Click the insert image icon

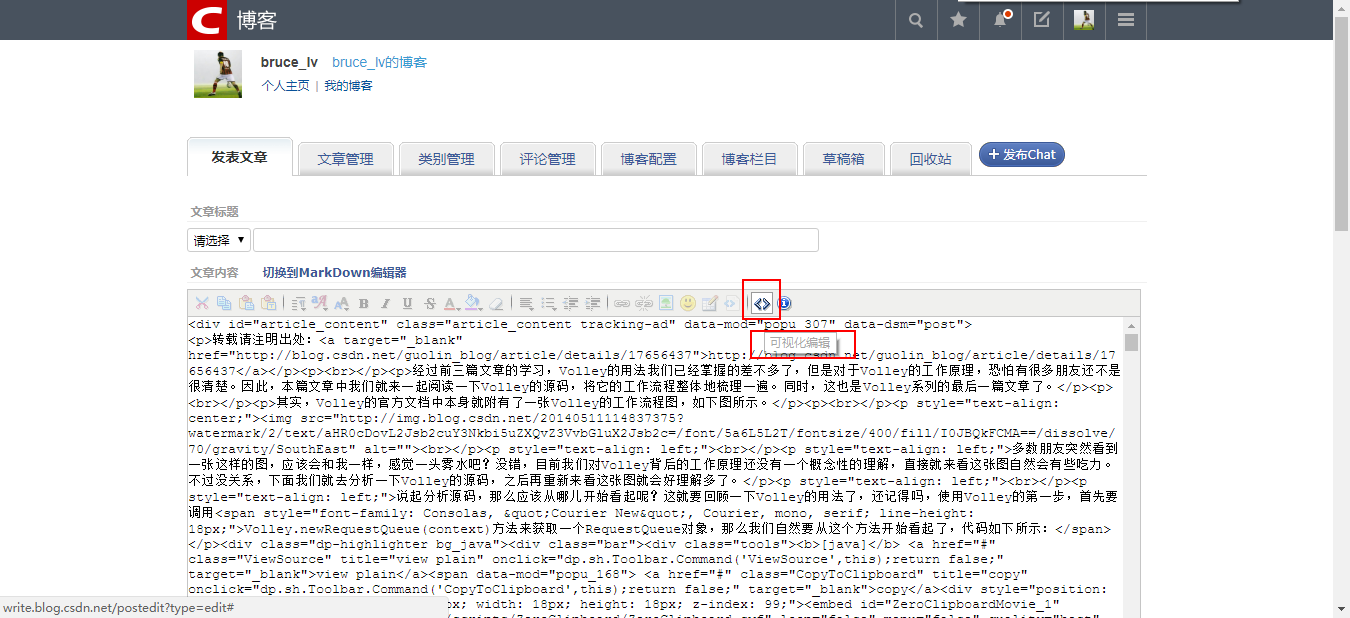point(665,303)
